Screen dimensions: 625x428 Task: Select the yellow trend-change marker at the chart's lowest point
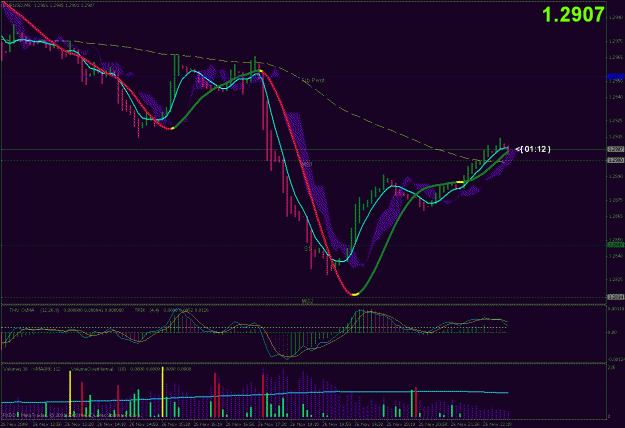(356, 294)
